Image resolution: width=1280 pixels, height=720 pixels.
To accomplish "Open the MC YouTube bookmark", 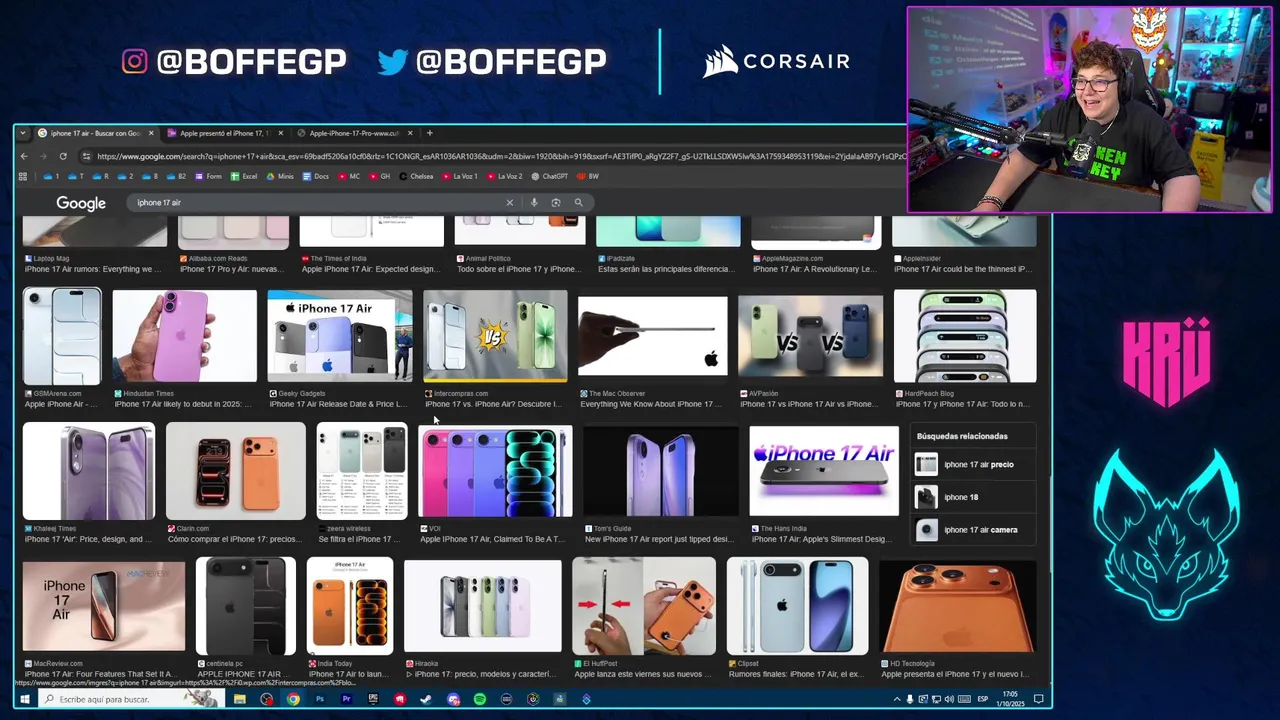I will coord(349,176).
